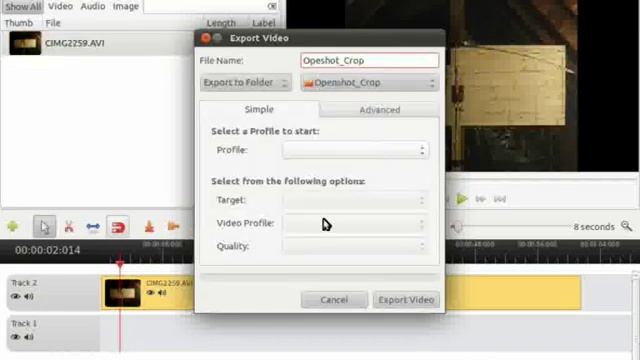The image size is (640, 360).
Task: Select the Video filter tab
Action: (60, 7)
